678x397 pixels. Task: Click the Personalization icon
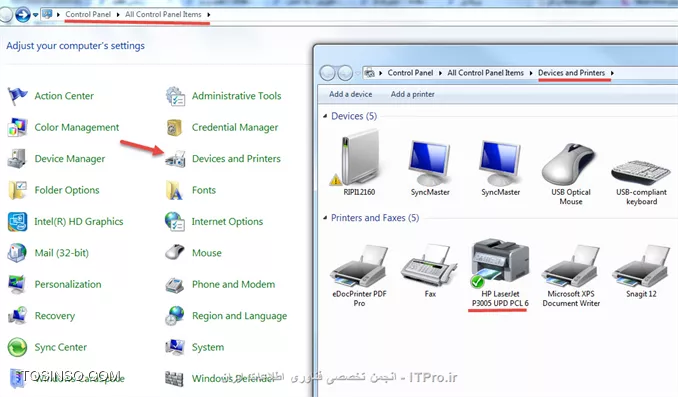click(17, 285)
